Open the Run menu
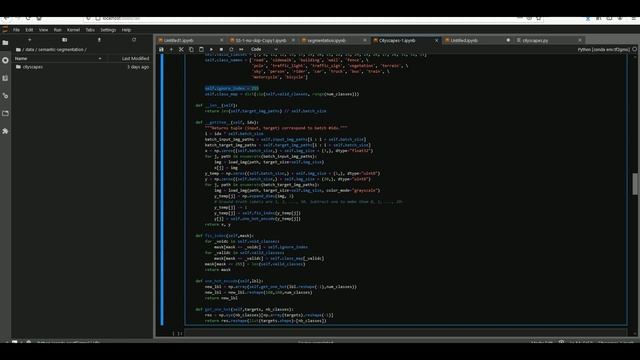640x360 pixels. [58, 30]
